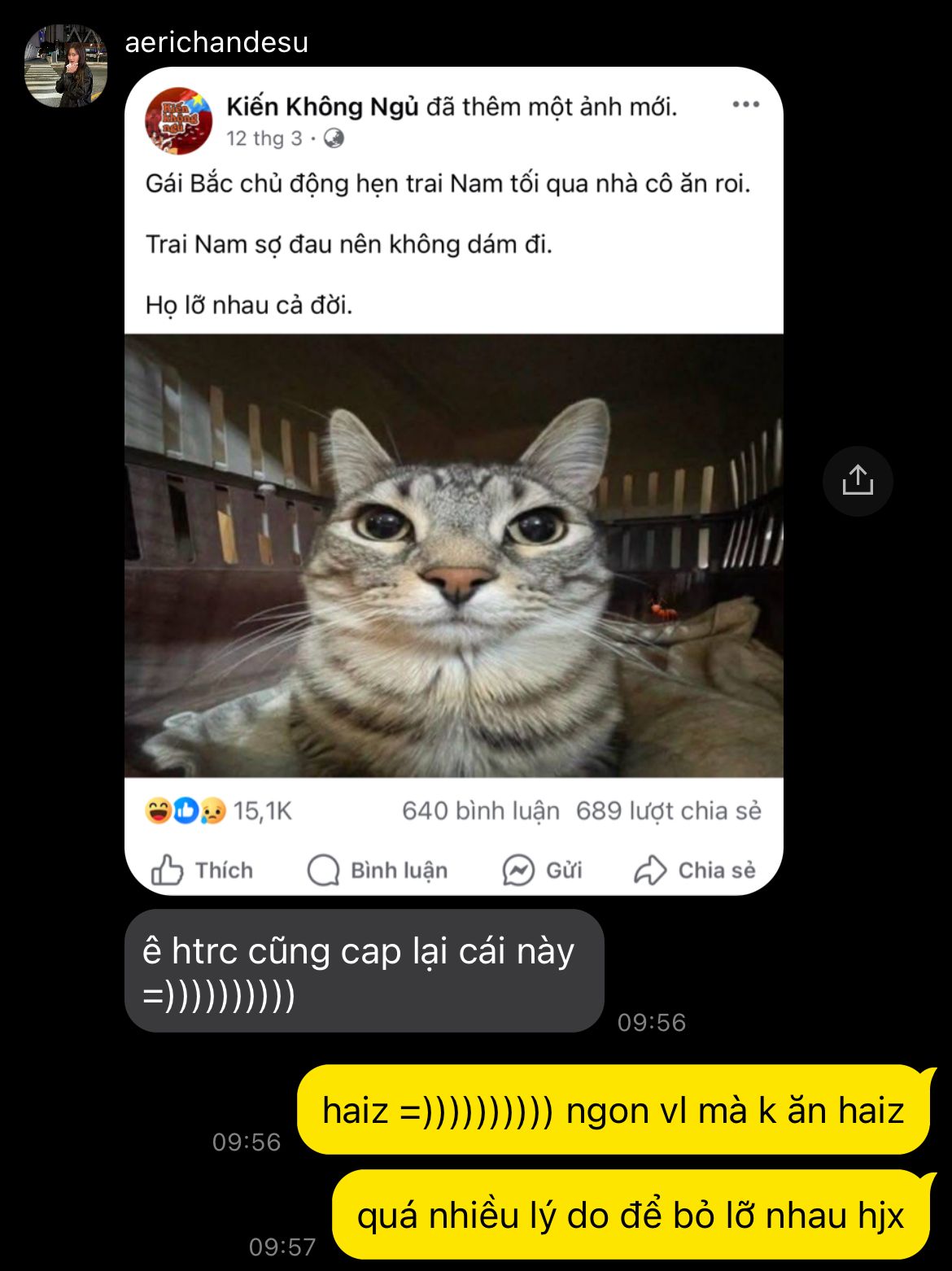Select the message 'ê htrc cũng cap lại cái này'
This screenshot has width=952, height=1271.
pyautogui.click(x=365, y=971)
